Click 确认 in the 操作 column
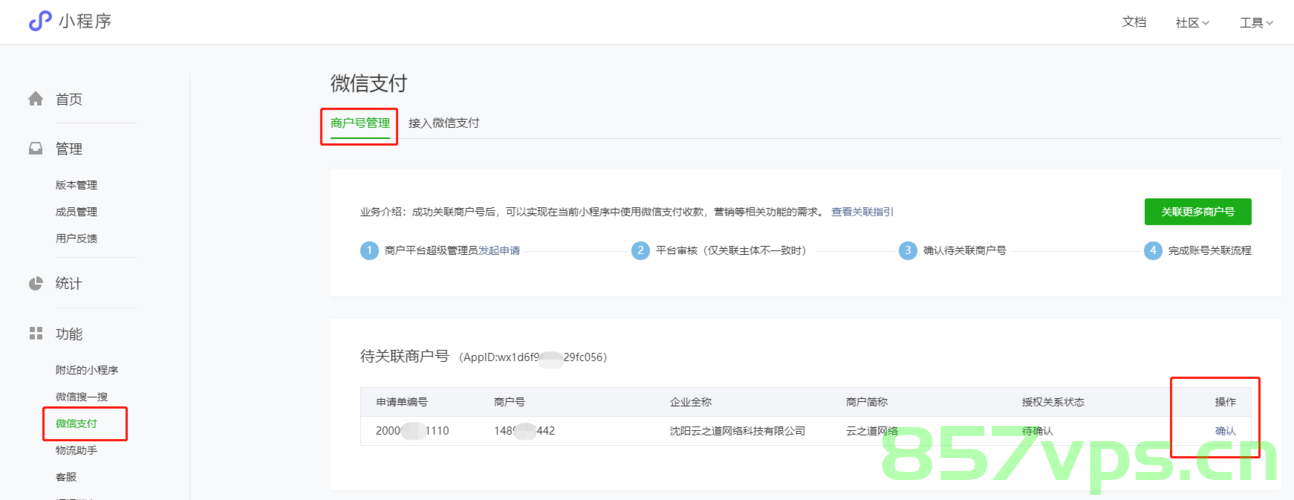The image size is (1294, 500). [x=1225, y=431]
